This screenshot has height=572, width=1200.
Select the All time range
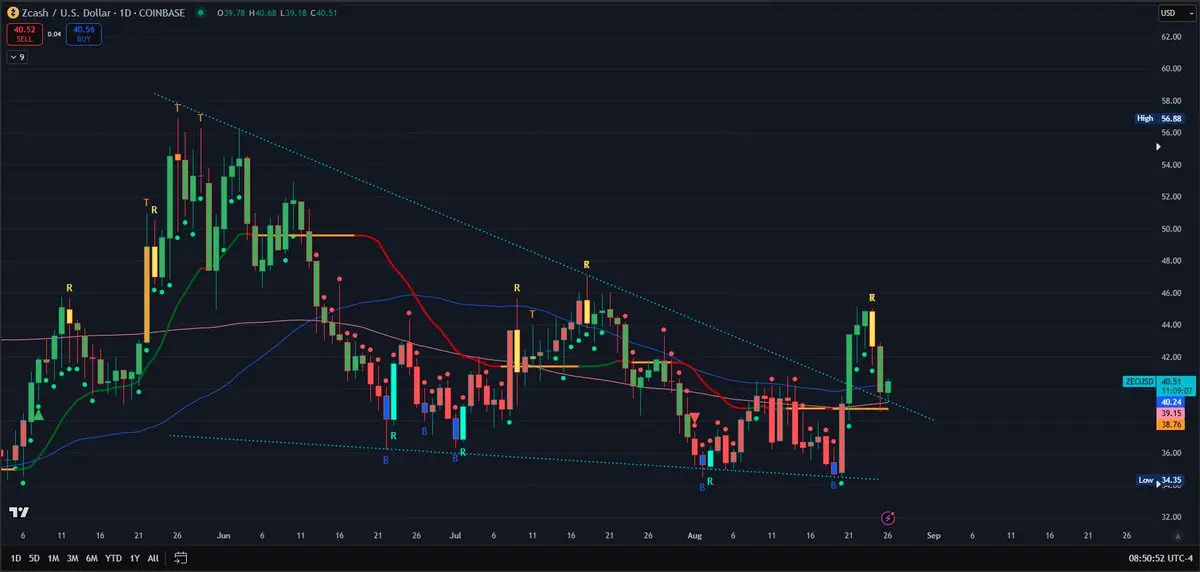pos(153,557)
